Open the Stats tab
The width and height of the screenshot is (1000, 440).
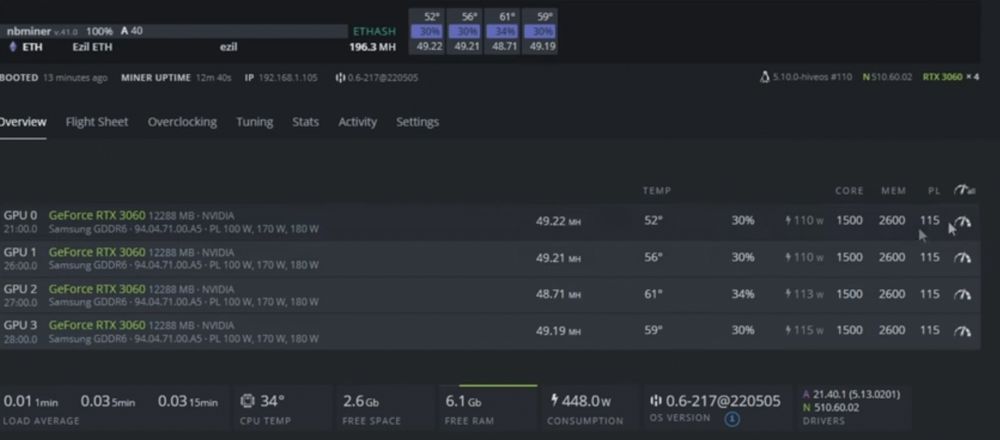click(x=305, y=122)
